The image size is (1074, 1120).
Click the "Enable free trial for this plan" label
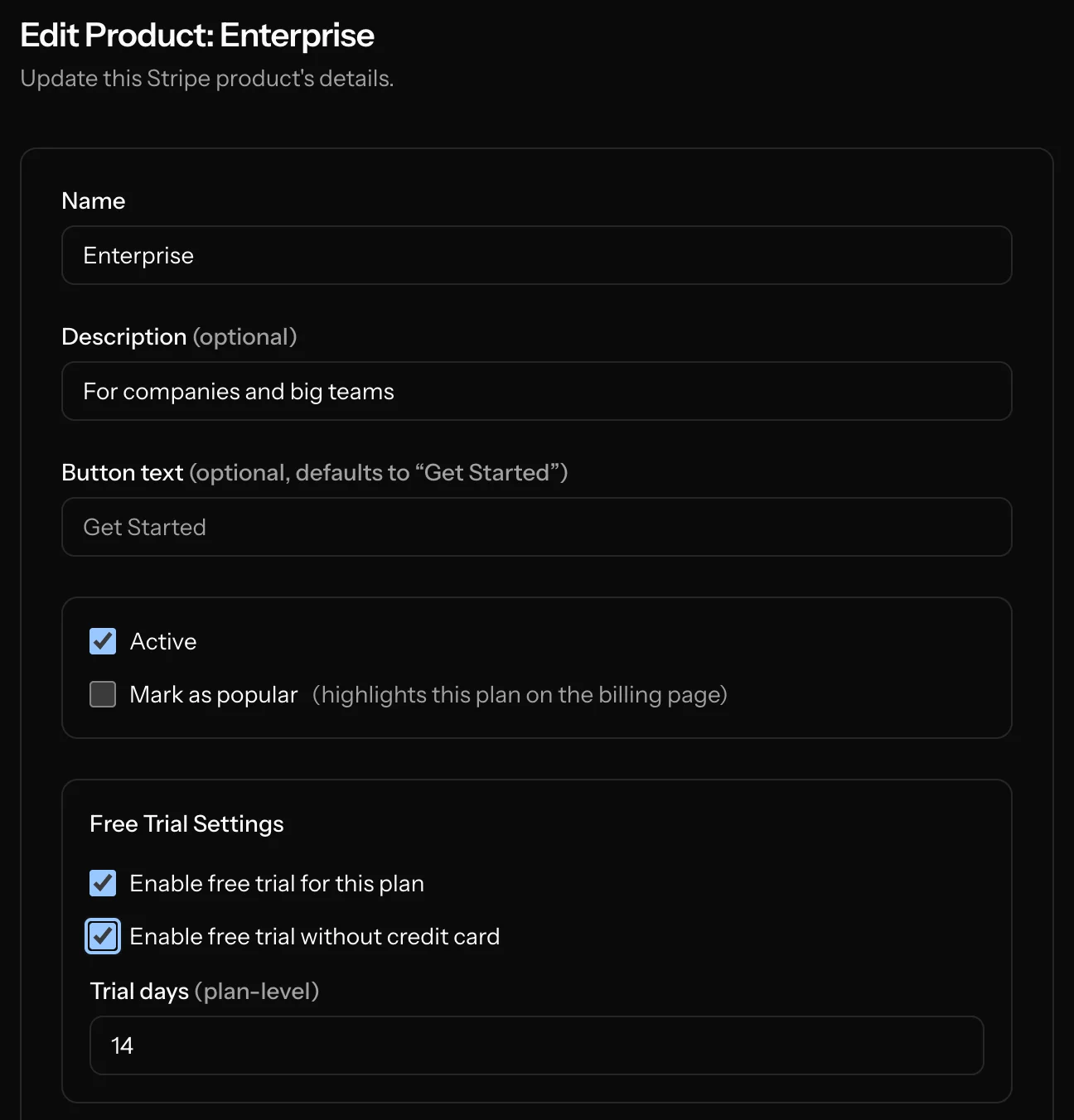[x=276, y=883]
